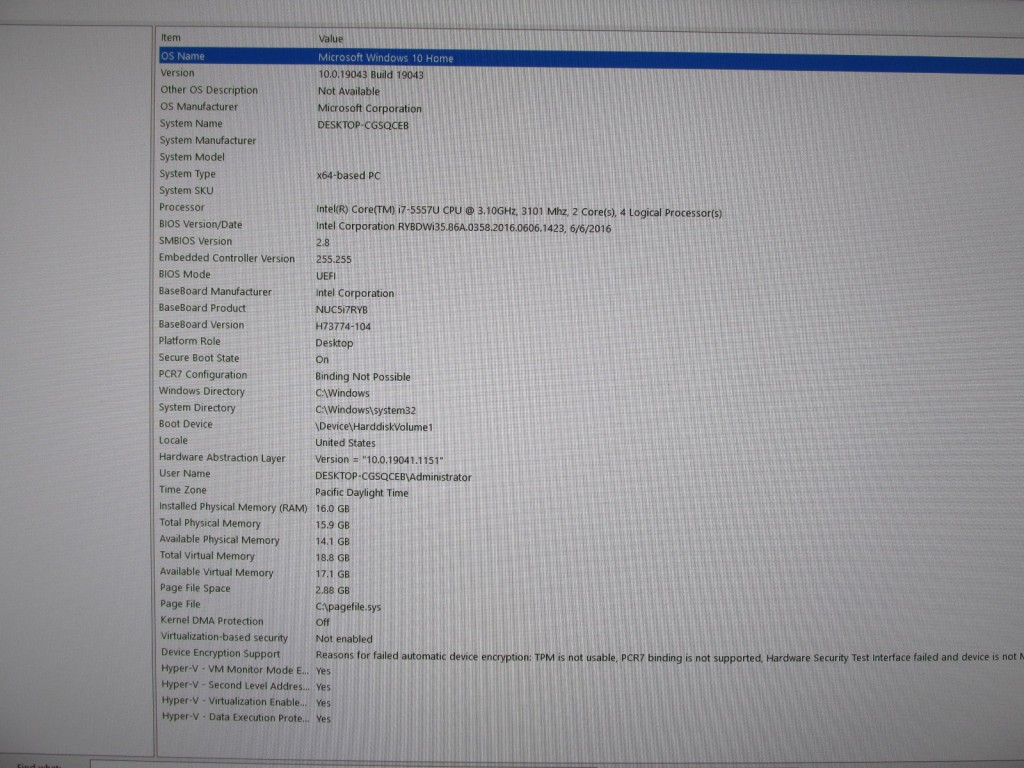The height and width of the screenshot is (768, 1024).
Task: Click the Binding Not Possible value
Action: [363, 377]
